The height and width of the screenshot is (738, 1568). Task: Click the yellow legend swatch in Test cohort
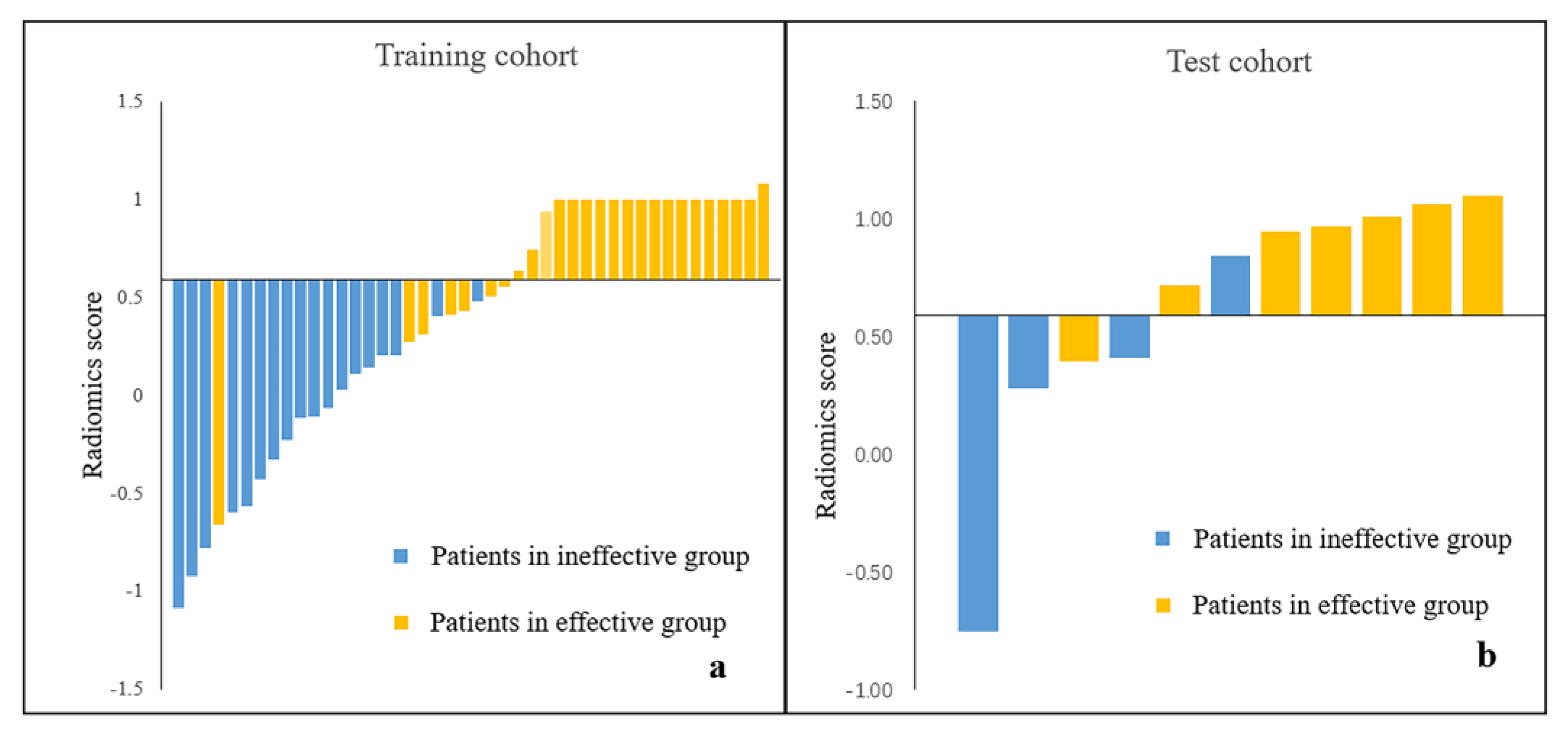click(1163, 605)
